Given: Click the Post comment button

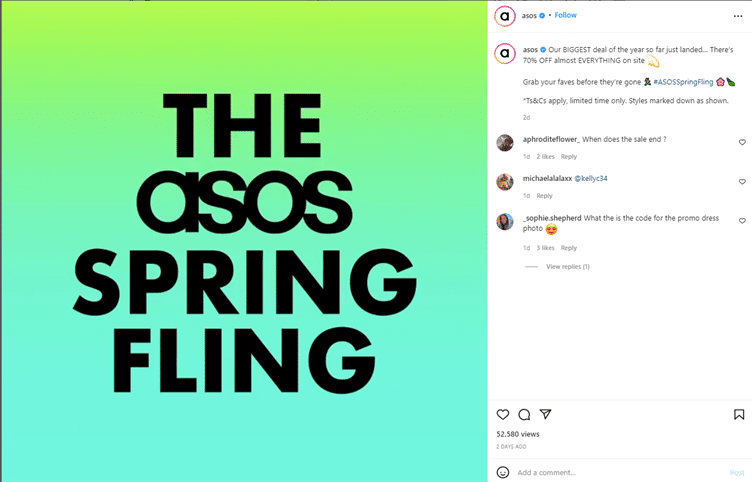Looking at the screenshot, I should pyautogui.click(x=737, y=472).
